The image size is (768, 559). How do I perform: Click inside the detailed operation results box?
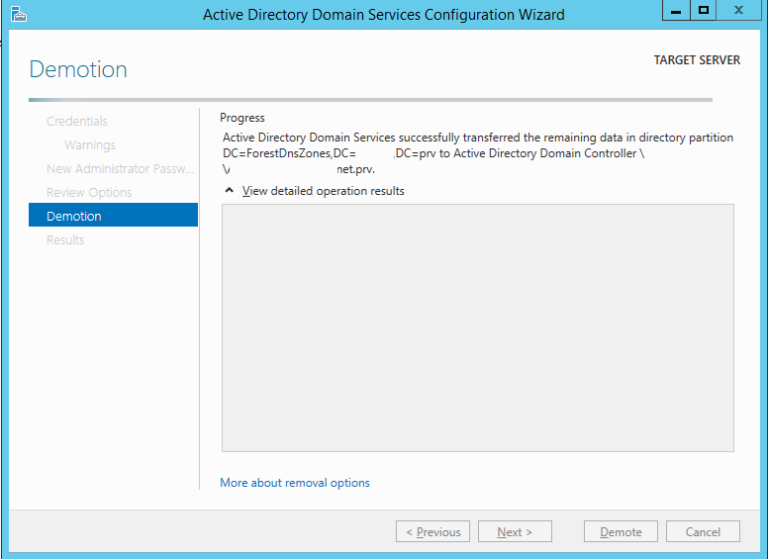[477, 327]
